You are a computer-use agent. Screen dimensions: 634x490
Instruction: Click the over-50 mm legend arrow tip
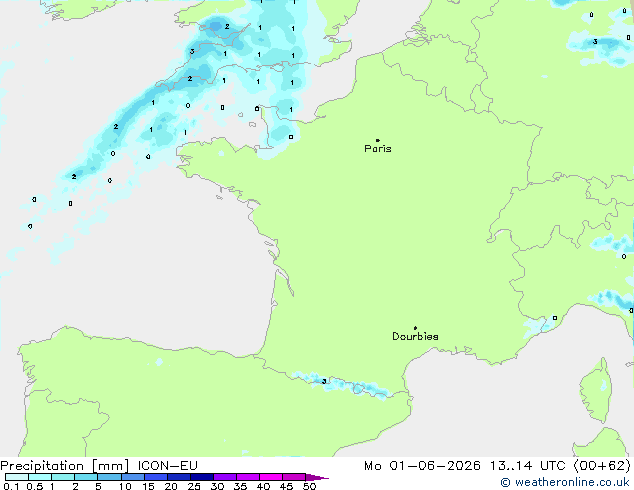(317, 477)
